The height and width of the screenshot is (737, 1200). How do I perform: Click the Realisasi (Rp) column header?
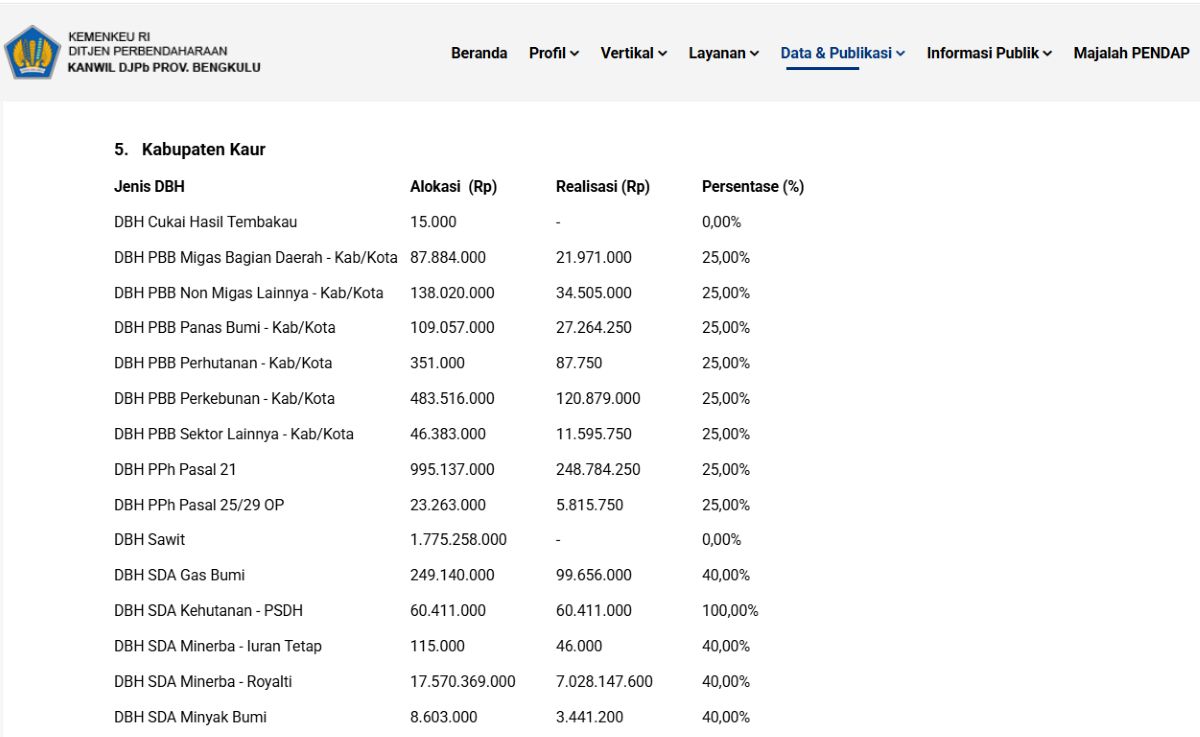[x=603, y=187]
